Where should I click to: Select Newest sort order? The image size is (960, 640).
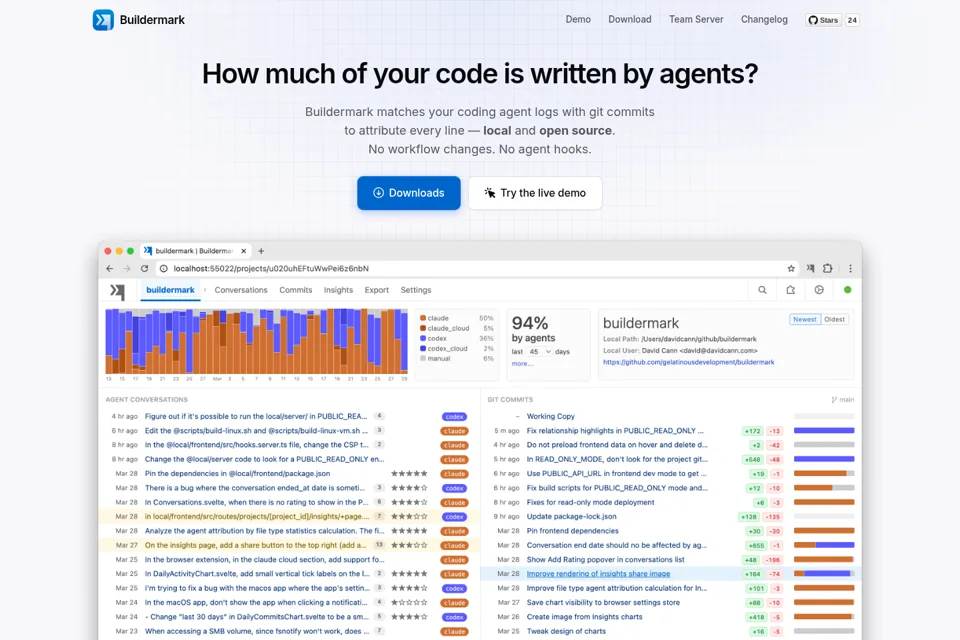[x=804, y=320]
